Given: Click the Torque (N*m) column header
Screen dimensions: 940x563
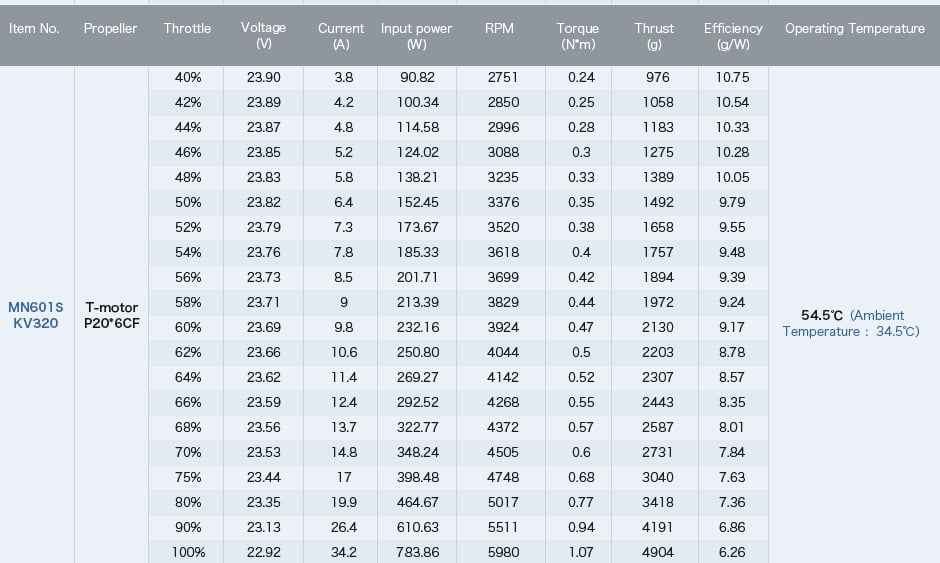Looking at the screenshot, I should click(x=578, y=36).
